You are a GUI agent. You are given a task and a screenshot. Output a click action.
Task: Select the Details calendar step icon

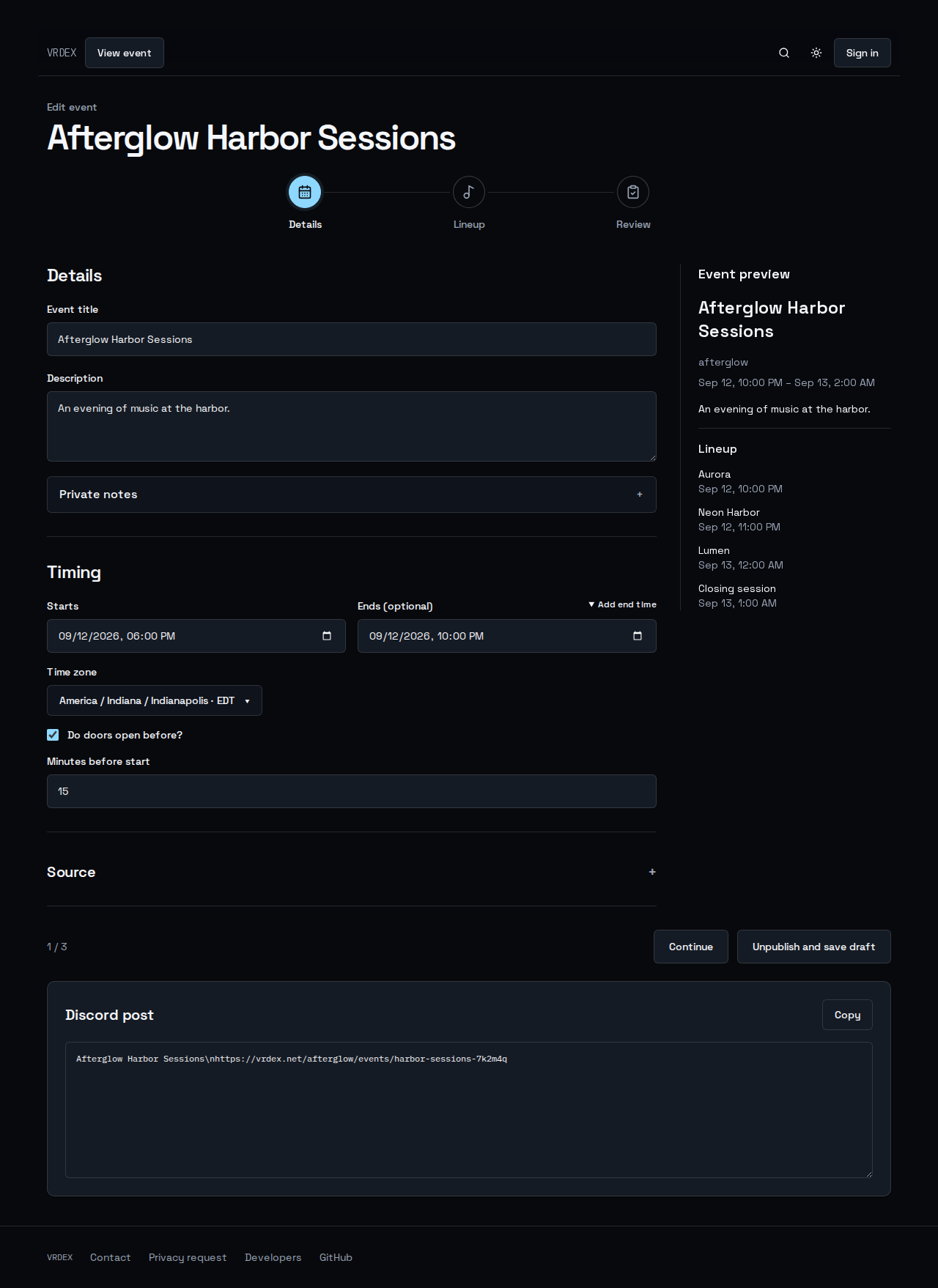305,192
